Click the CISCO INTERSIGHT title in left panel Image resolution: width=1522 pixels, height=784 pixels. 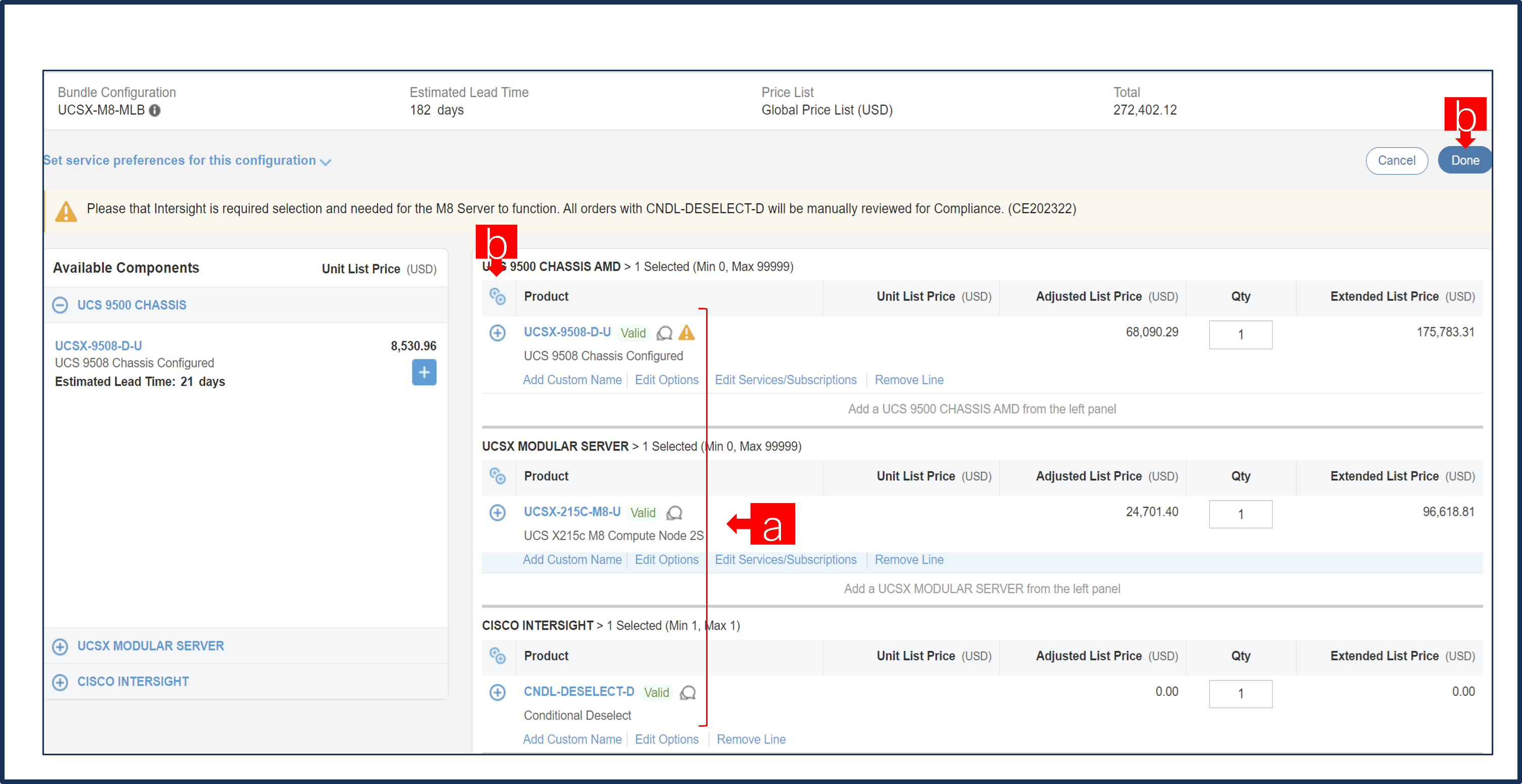133,681
